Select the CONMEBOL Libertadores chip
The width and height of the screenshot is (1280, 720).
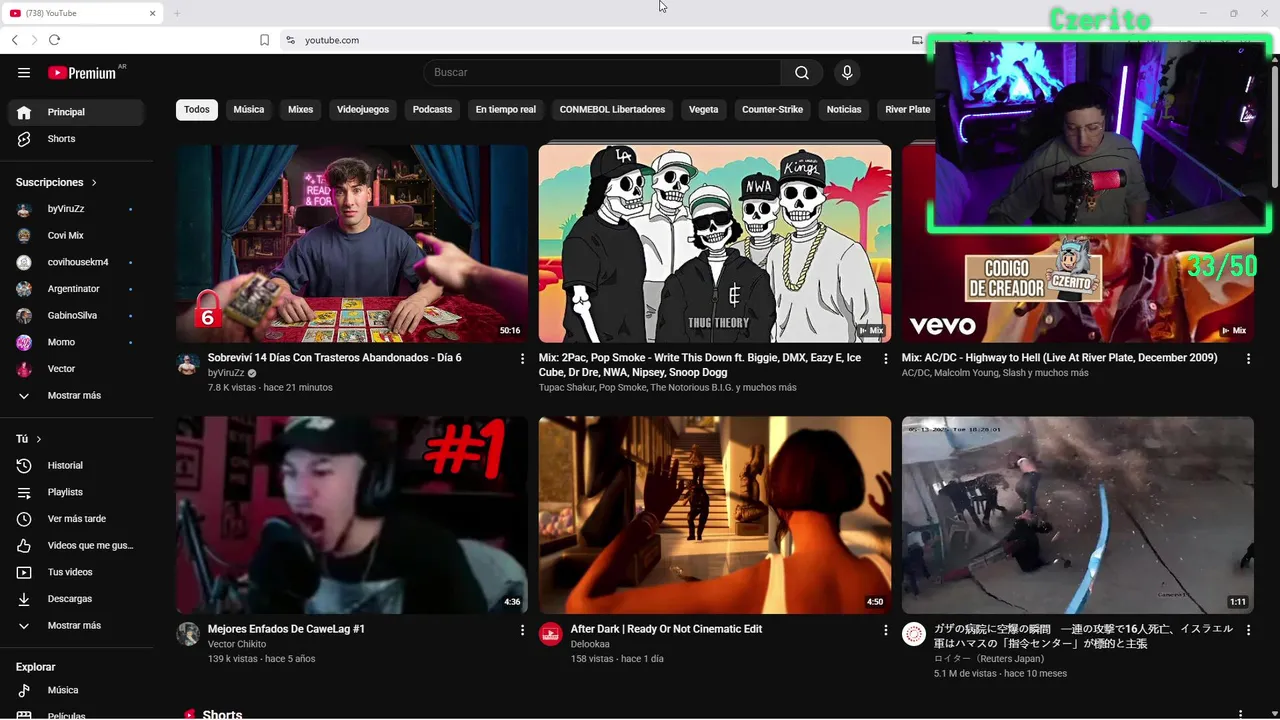point(612,110)
